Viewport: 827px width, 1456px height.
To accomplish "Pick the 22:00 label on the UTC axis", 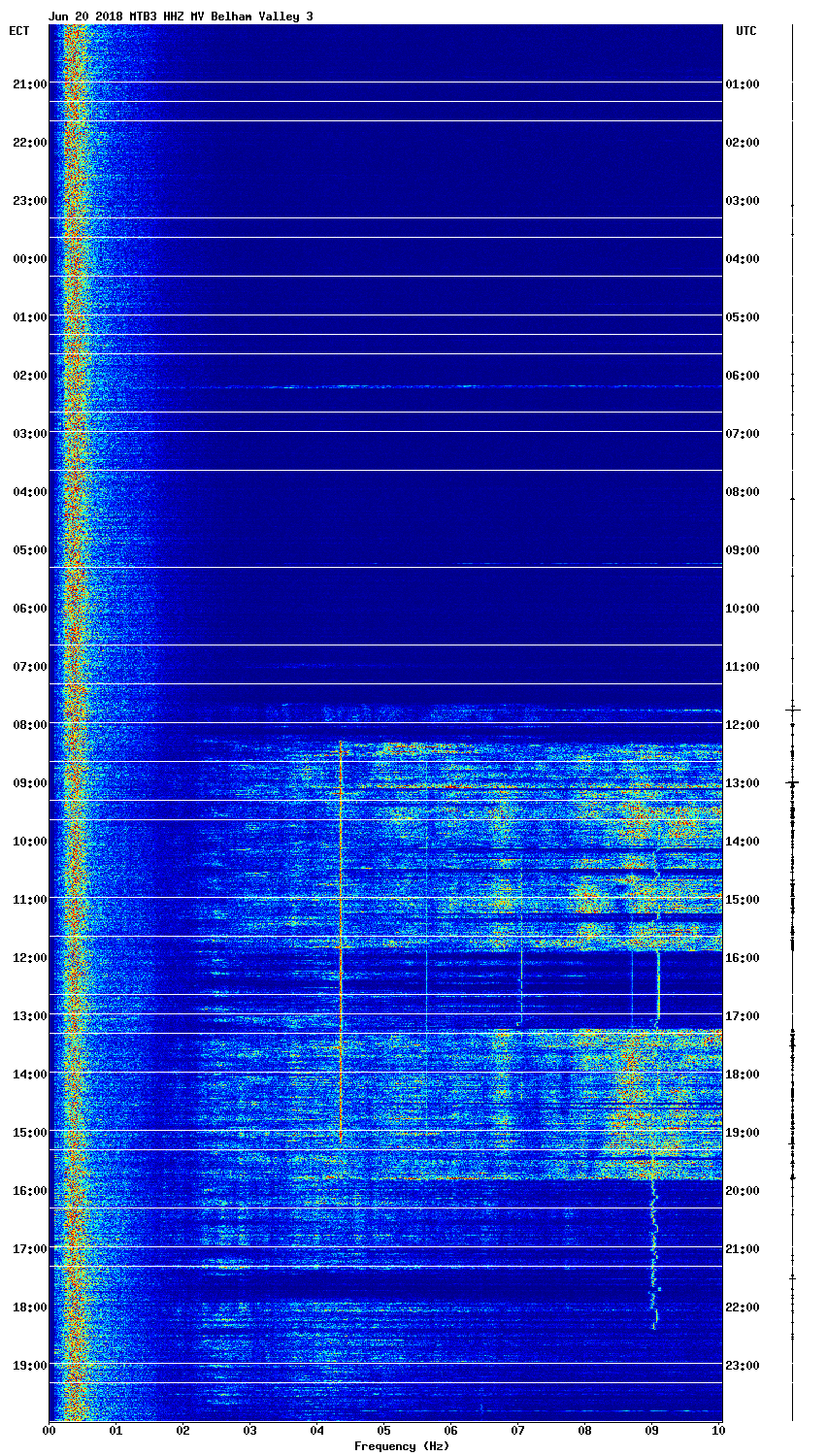I will pos(743,1307).
